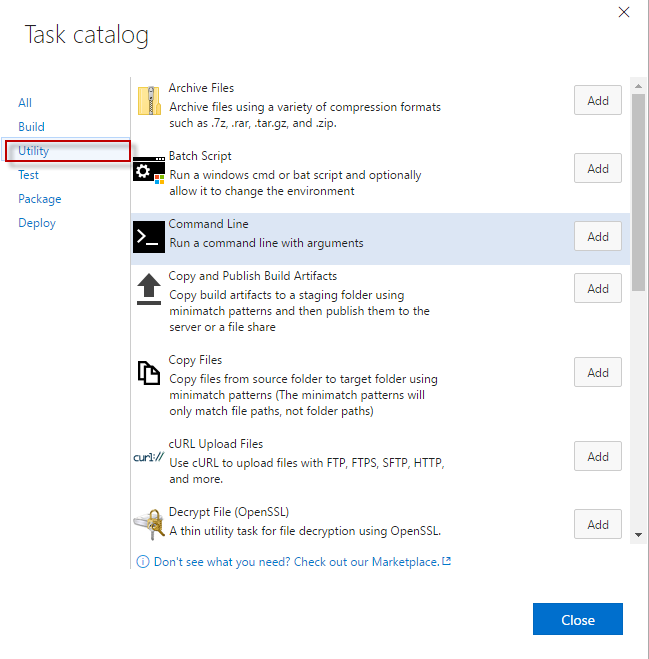The width and height of the screenshot is (649, 659).
Task: Select the Test category
Action: tap(28, 175)
